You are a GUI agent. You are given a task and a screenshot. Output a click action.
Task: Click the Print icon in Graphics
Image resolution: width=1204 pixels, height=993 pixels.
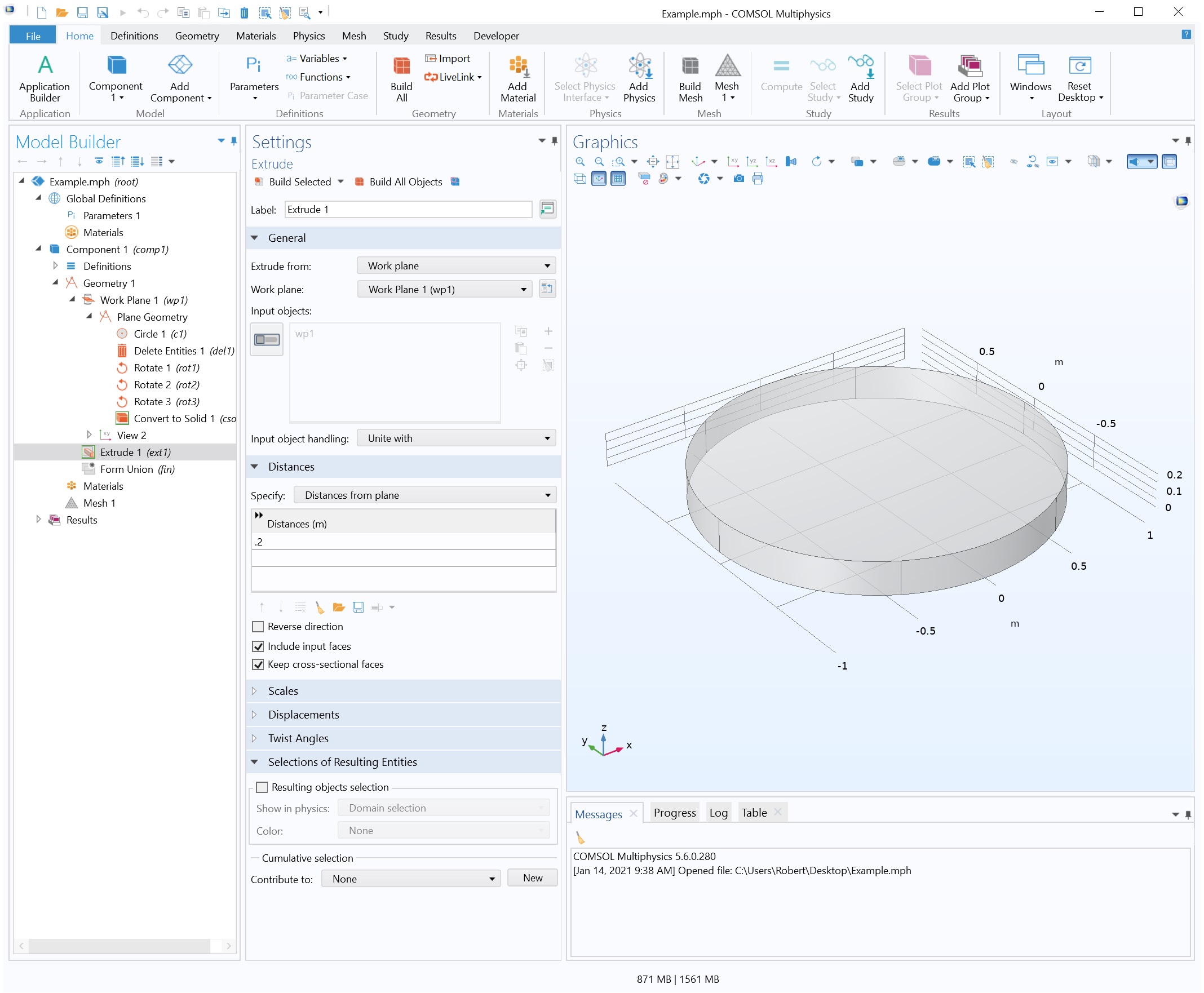[x=758, y=179]
